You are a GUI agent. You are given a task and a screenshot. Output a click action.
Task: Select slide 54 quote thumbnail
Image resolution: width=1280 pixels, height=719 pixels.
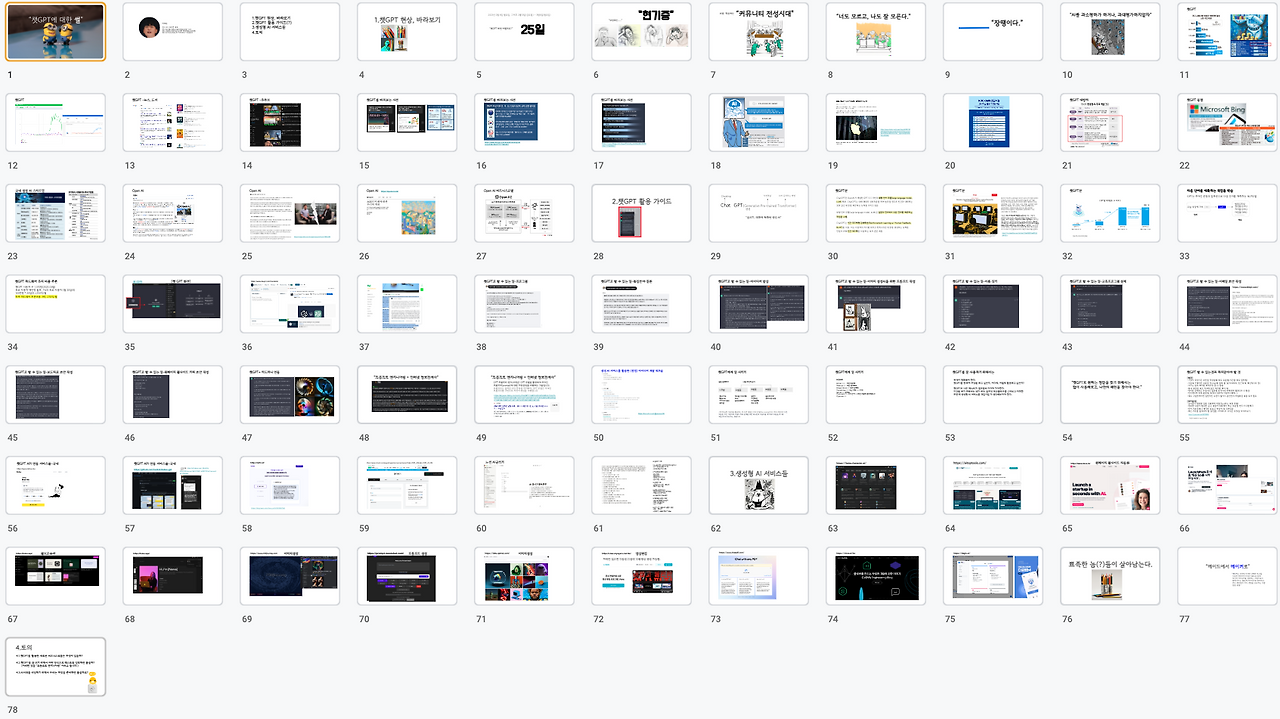coord(1110,395)
